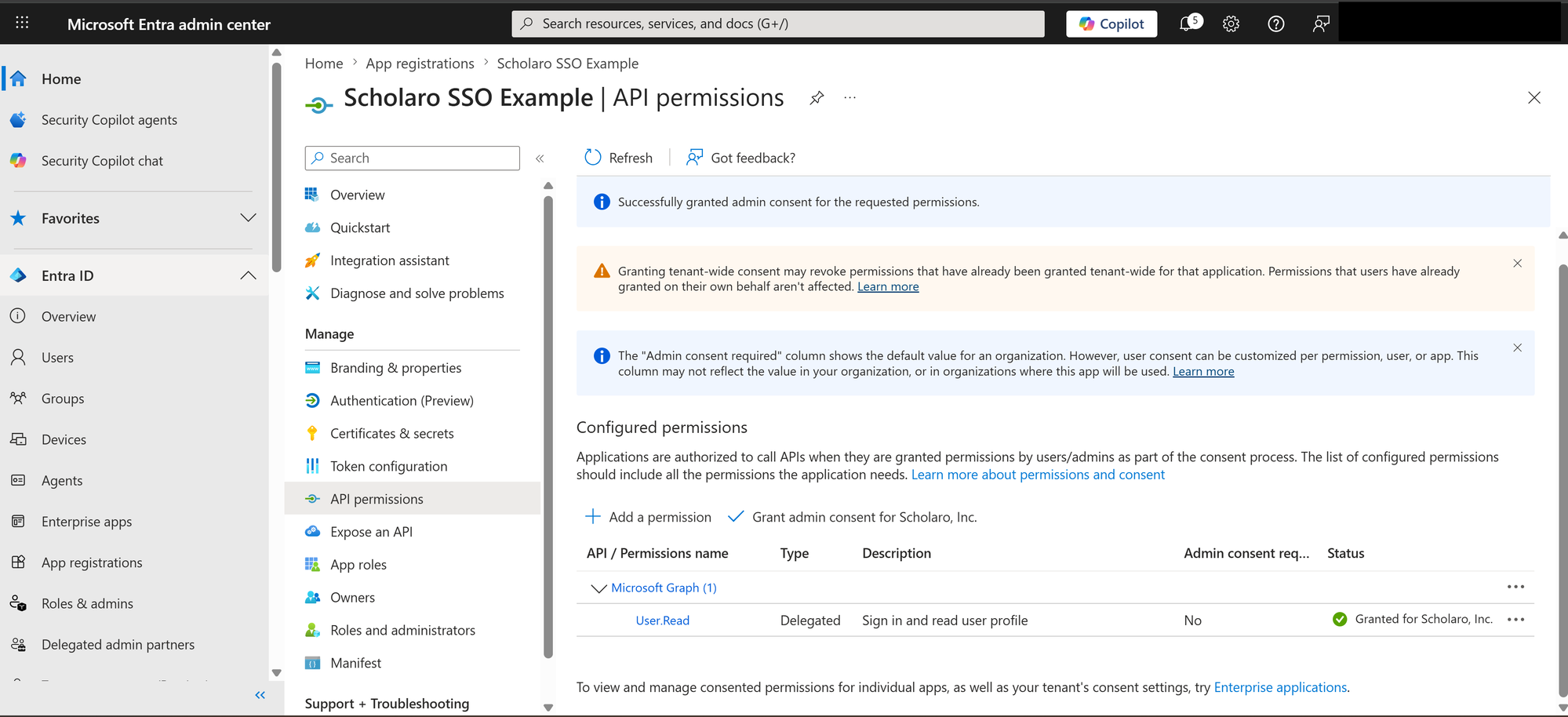Click Refresh in the command bar
1568x717 pixels.
click(619, 158)
